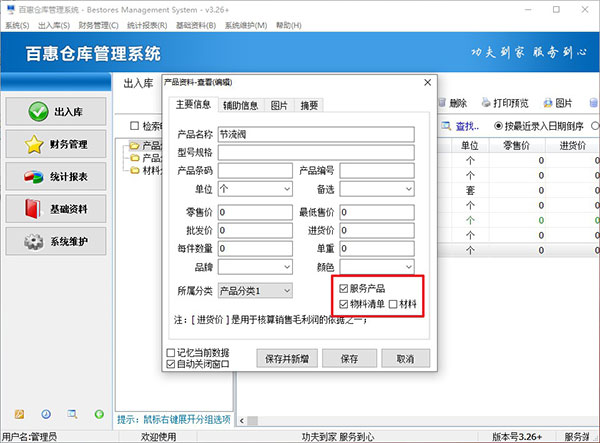Click the 删除 toolbar icon

[442, 103]
